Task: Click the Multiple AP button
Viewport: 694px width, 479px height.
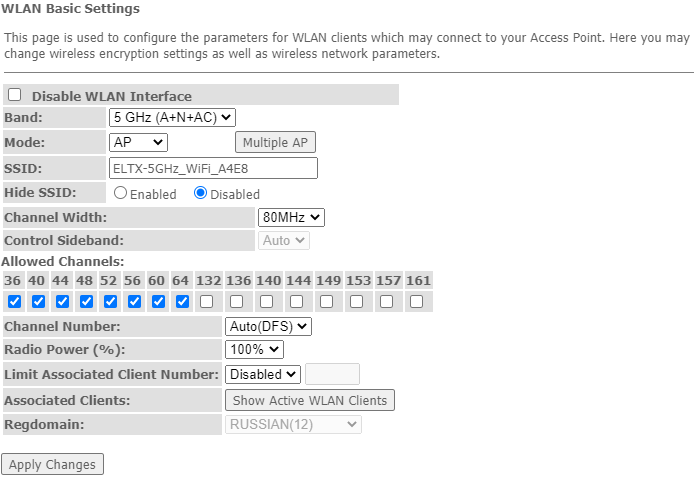Action: tap(275, 143)
